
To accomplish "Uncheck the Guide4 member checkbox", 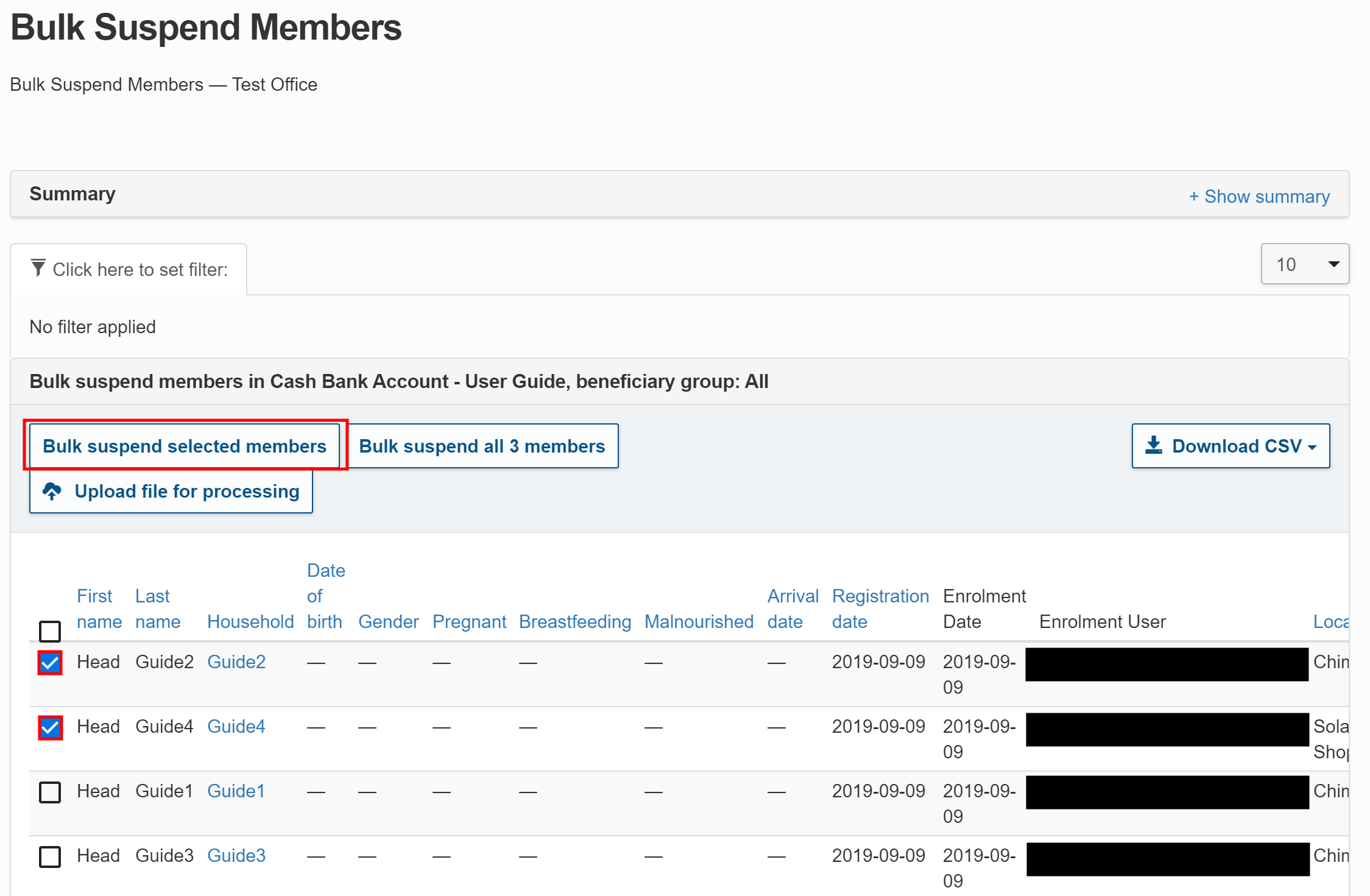I will (x=50, y=727).
